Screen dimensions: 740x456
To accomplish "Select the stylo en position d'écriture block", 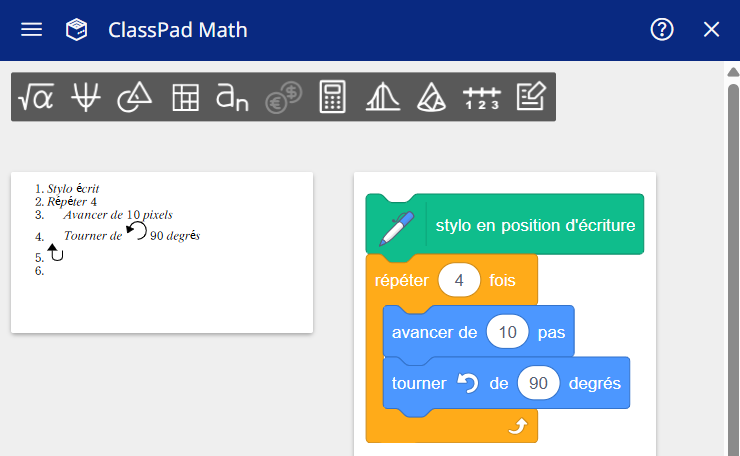I will point(505,225).
